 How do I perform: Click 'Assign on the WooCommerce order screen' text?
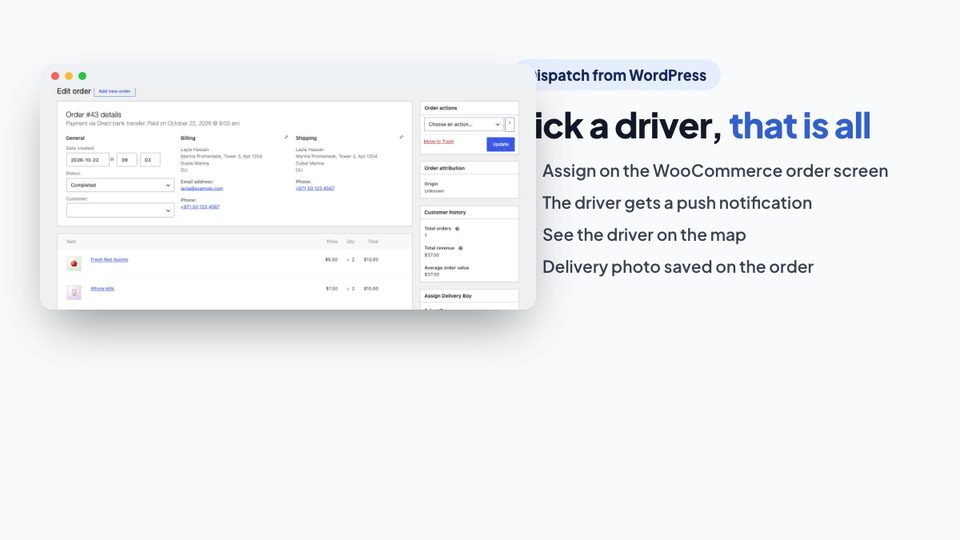pos(715,171)
